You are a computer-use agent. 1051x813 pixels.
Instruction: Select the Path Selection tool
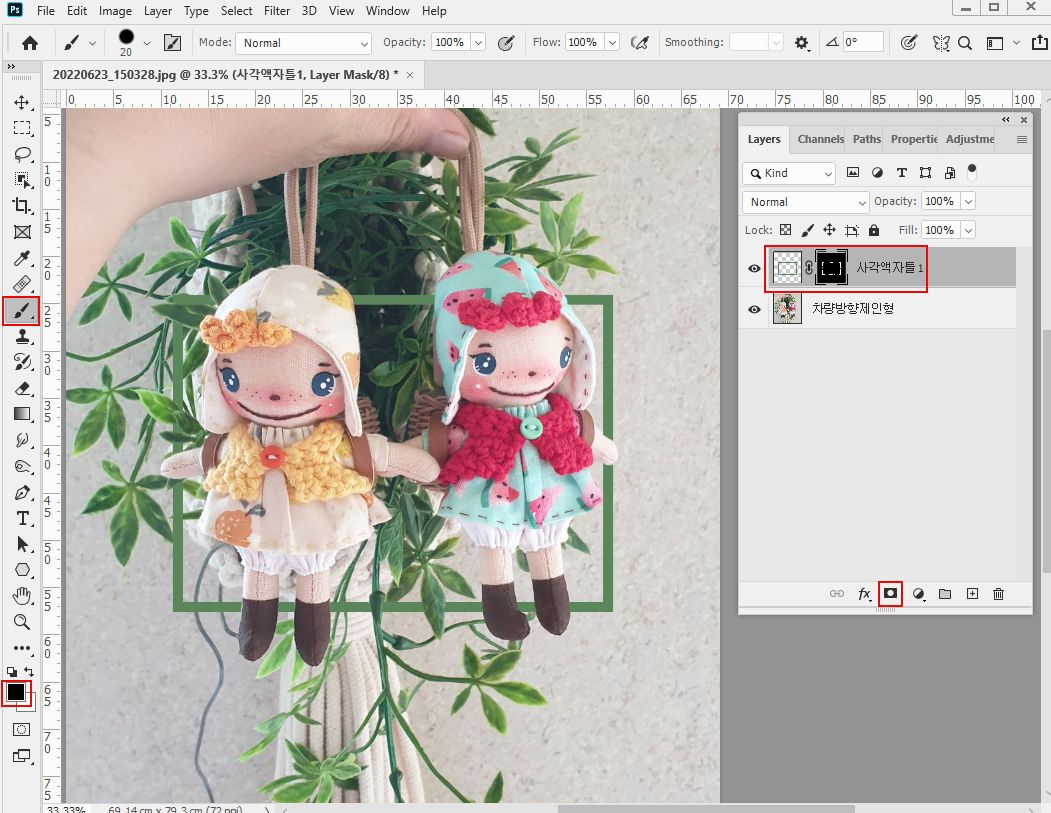(x=22, y=544)
